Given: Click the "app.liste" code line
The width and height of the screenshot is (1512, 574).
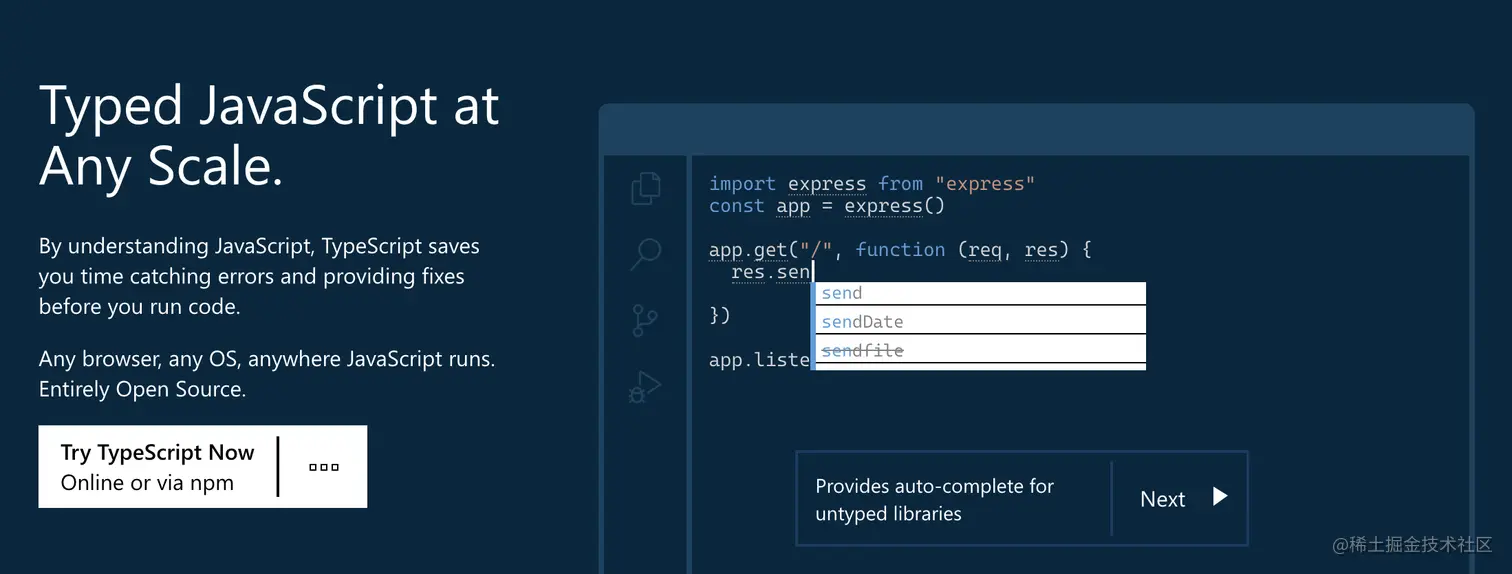Looking at the screenshot, I should (759, 359).
